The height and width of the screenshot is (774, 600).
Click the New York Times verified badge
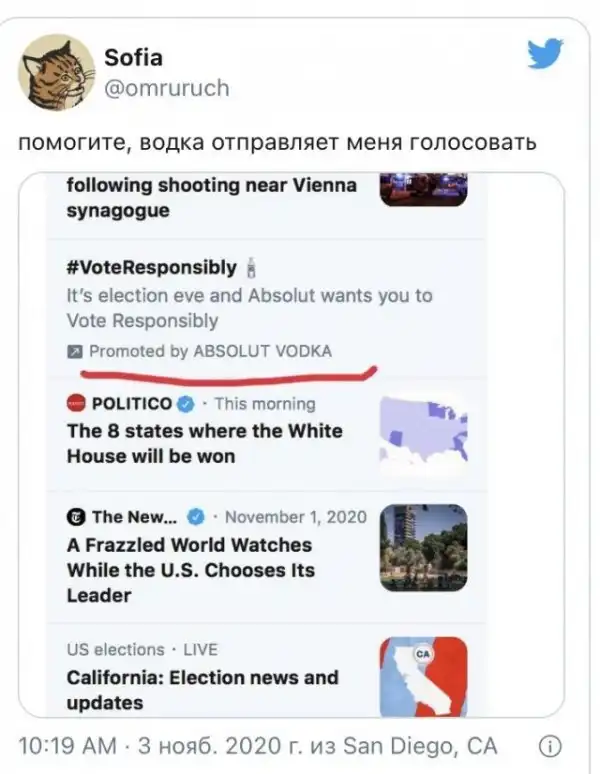pos(197,517)
